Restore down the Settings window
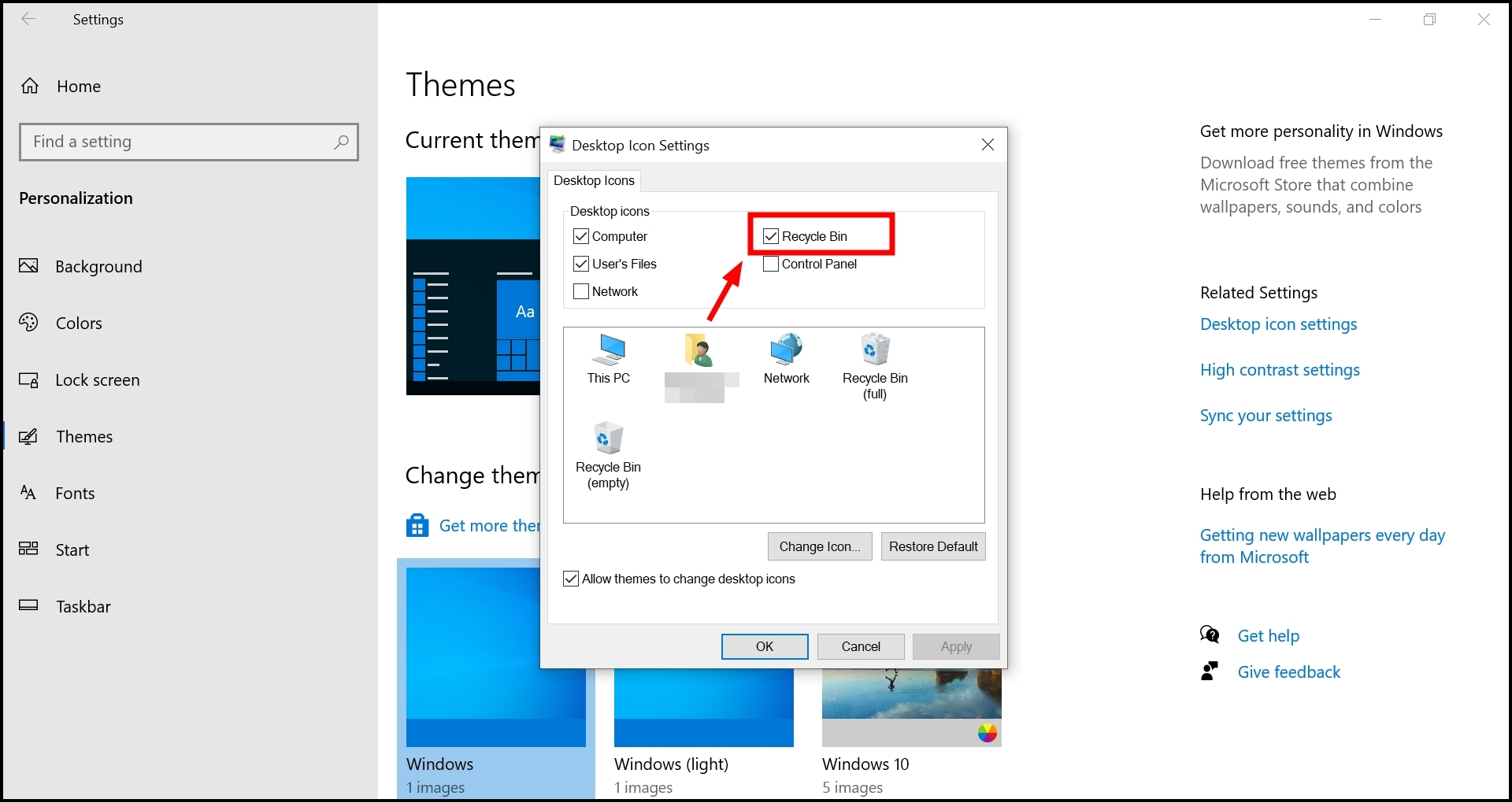Image resolution: width=1512 pixels, height=803 pixels. point(1430,20)
